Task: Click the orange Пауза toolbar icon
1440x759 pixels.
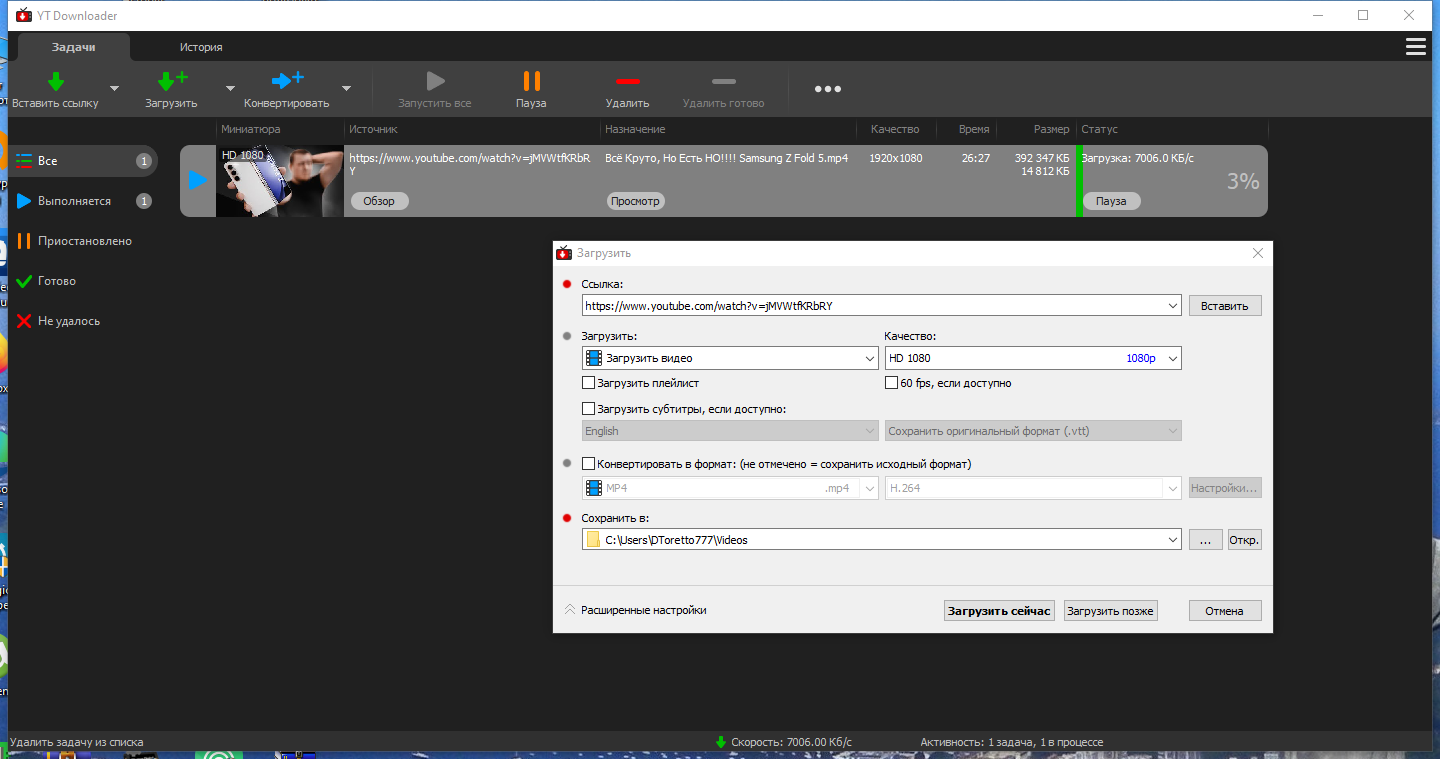Action: click(x=531, y=81)
